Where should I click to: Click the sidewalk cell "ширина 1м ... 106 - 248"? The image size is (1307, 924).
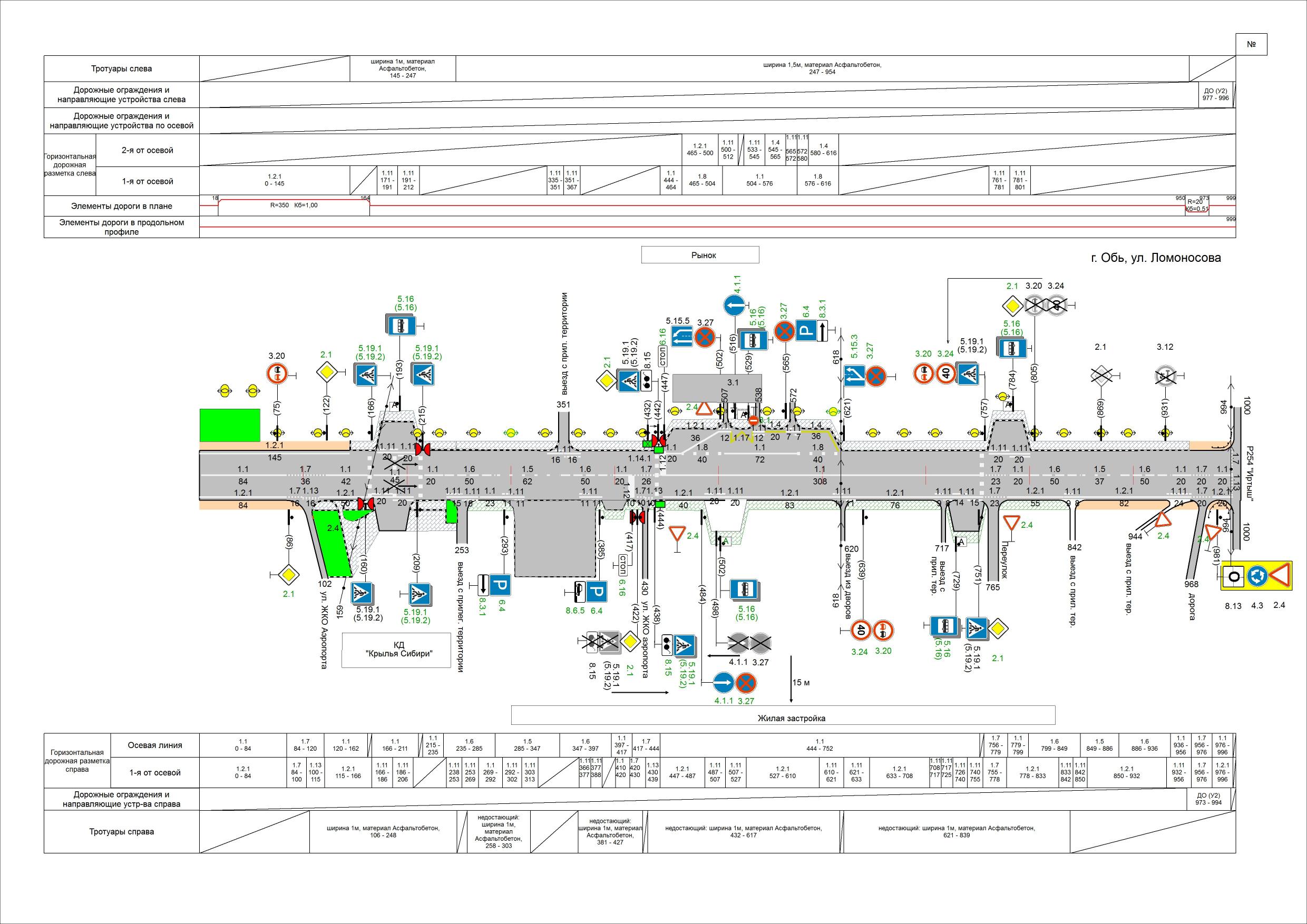(383, 831)
